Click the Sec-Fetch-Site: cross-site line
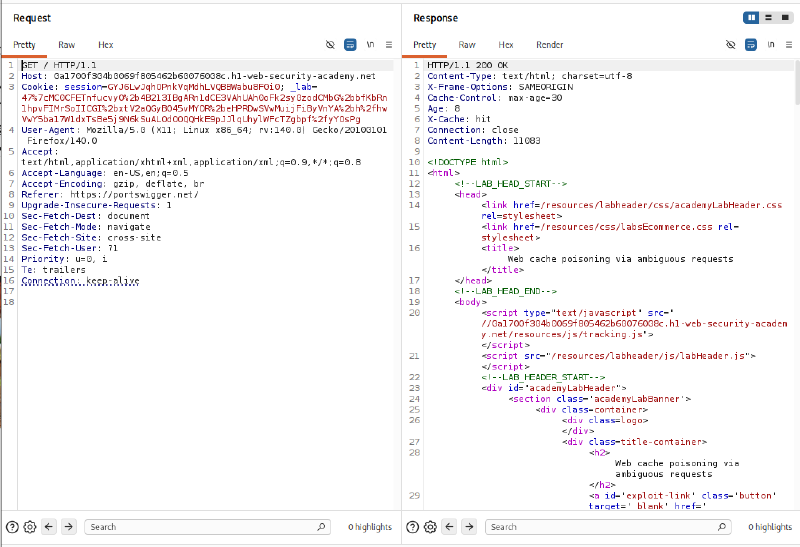Viewport: 800px width, 547px height. point(91,237)
